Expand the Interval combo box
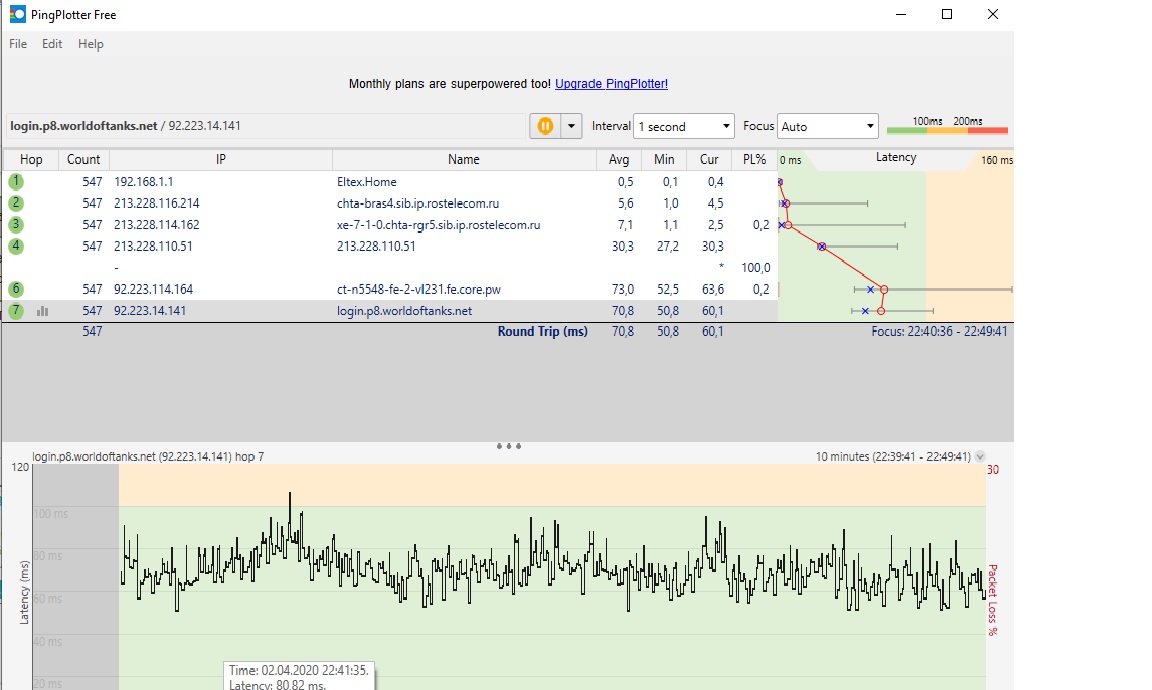 pyautogui.click(x=685, y=127)
